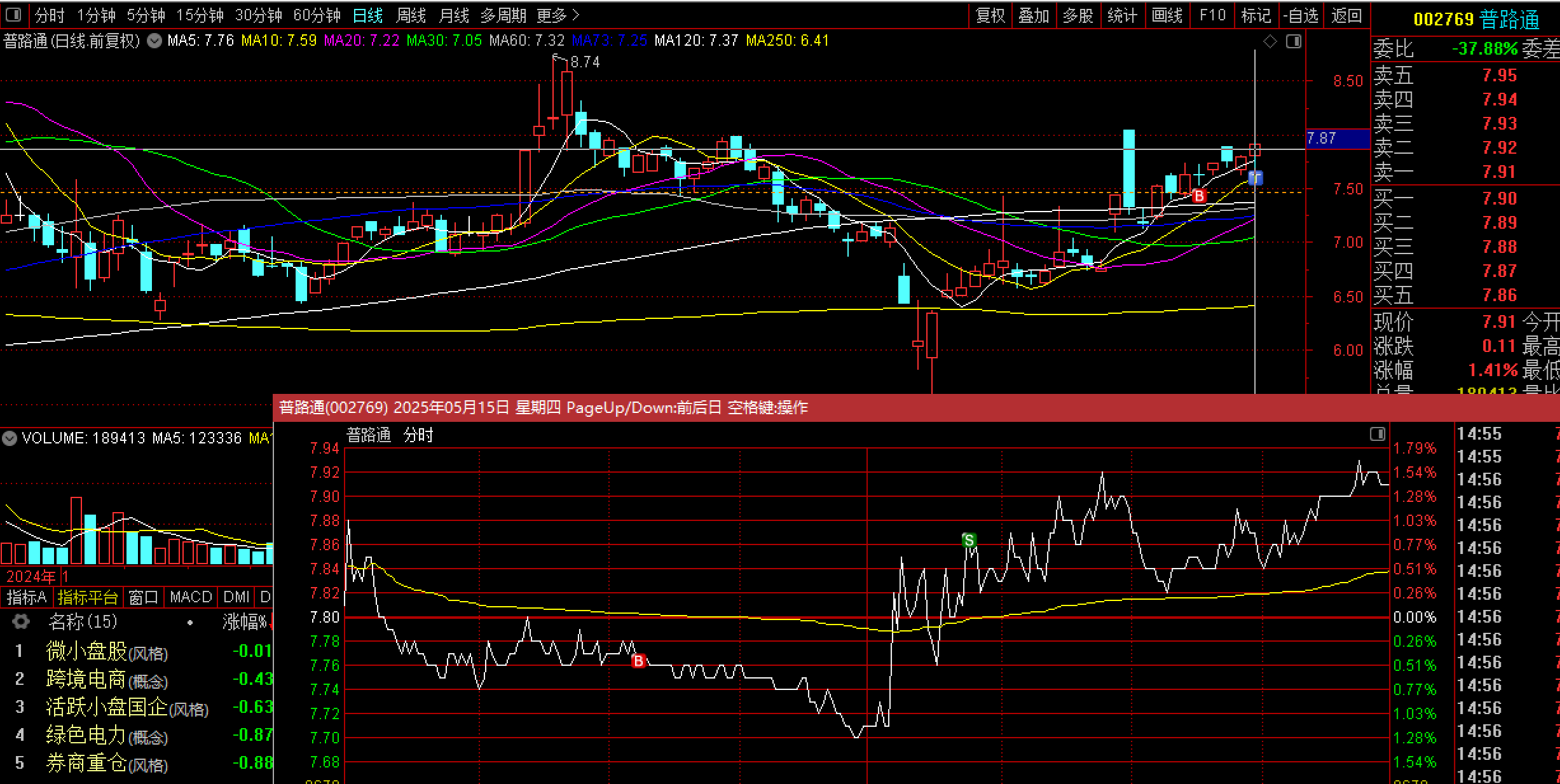The image size is (1560, 784).
Task: Open 绿色电力 concept row
Action: pyautogui.click(x=137, y=735)
